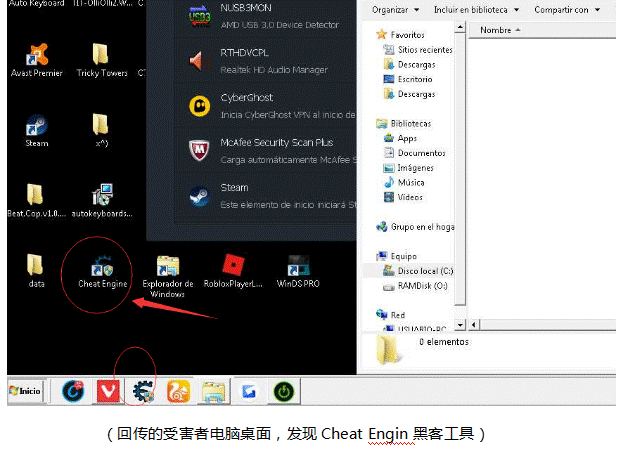Open the x^) folder on desktop
623x456 pixels.
pyautogui.click(x=101, y=131)
